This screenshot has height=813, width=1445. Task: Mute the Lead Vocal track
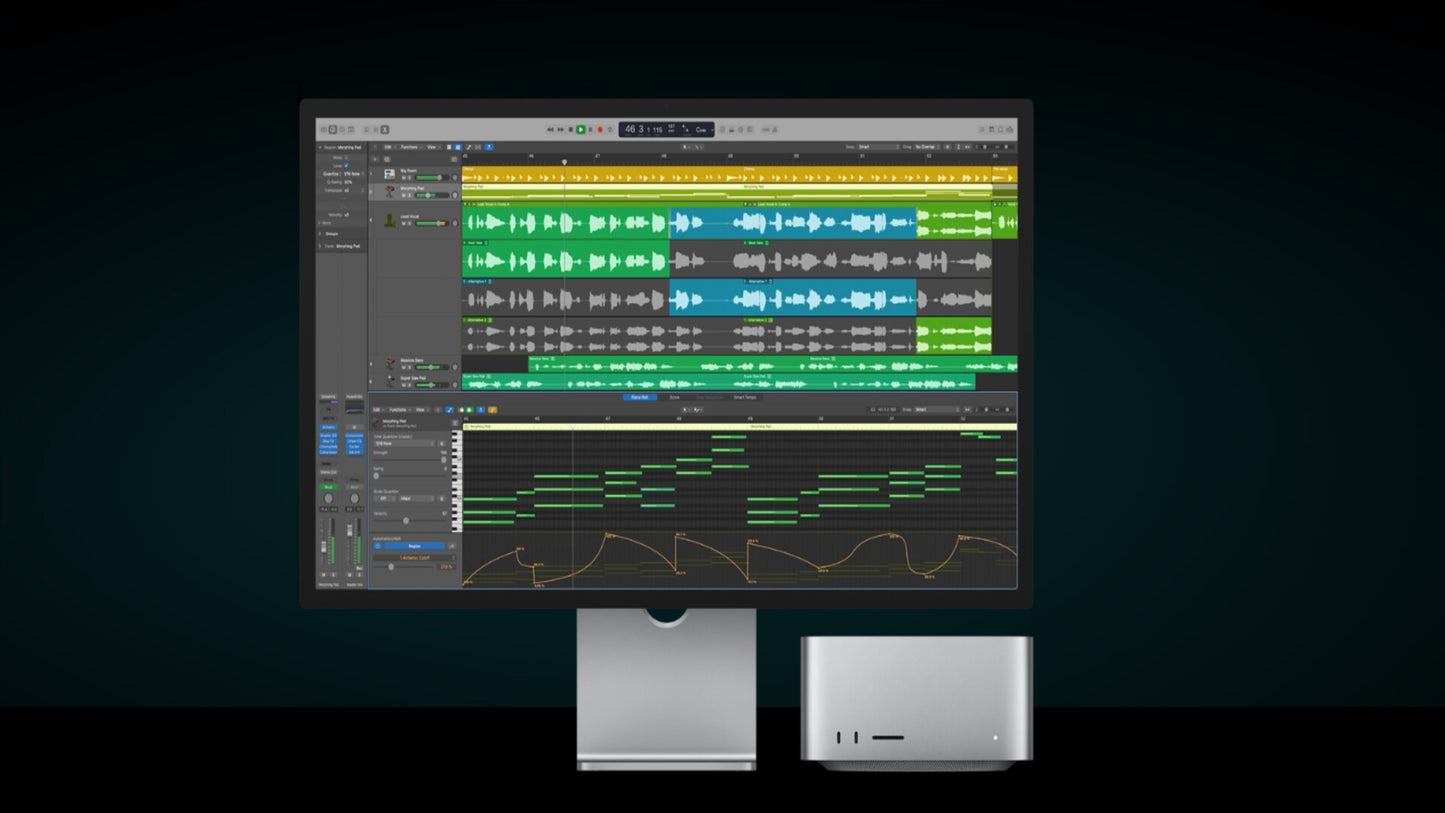click(x=404, y=223)
